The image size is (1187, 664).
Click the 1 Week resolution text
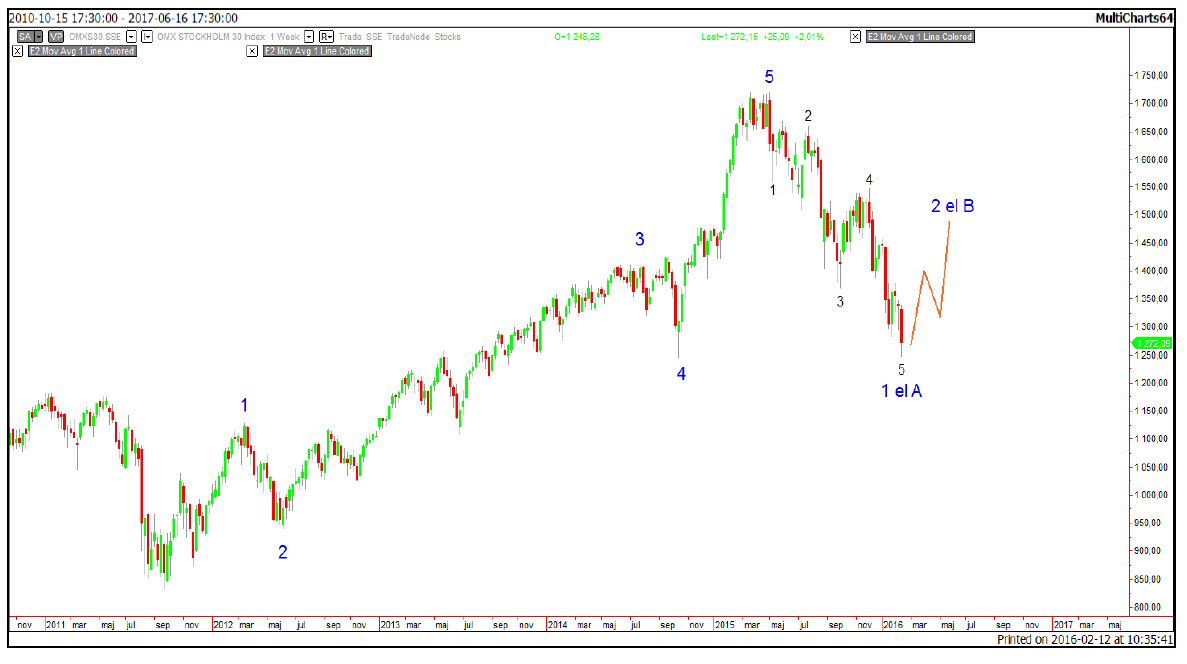pos(285,36)
